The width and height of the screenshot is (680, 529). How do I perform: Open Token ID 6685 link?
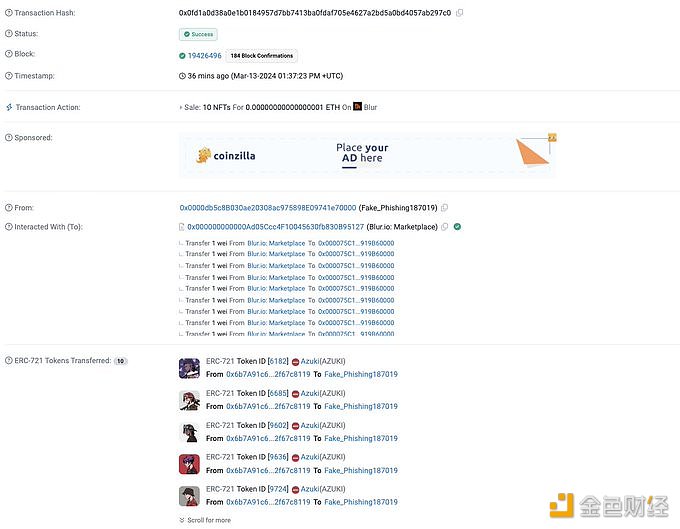278,393
